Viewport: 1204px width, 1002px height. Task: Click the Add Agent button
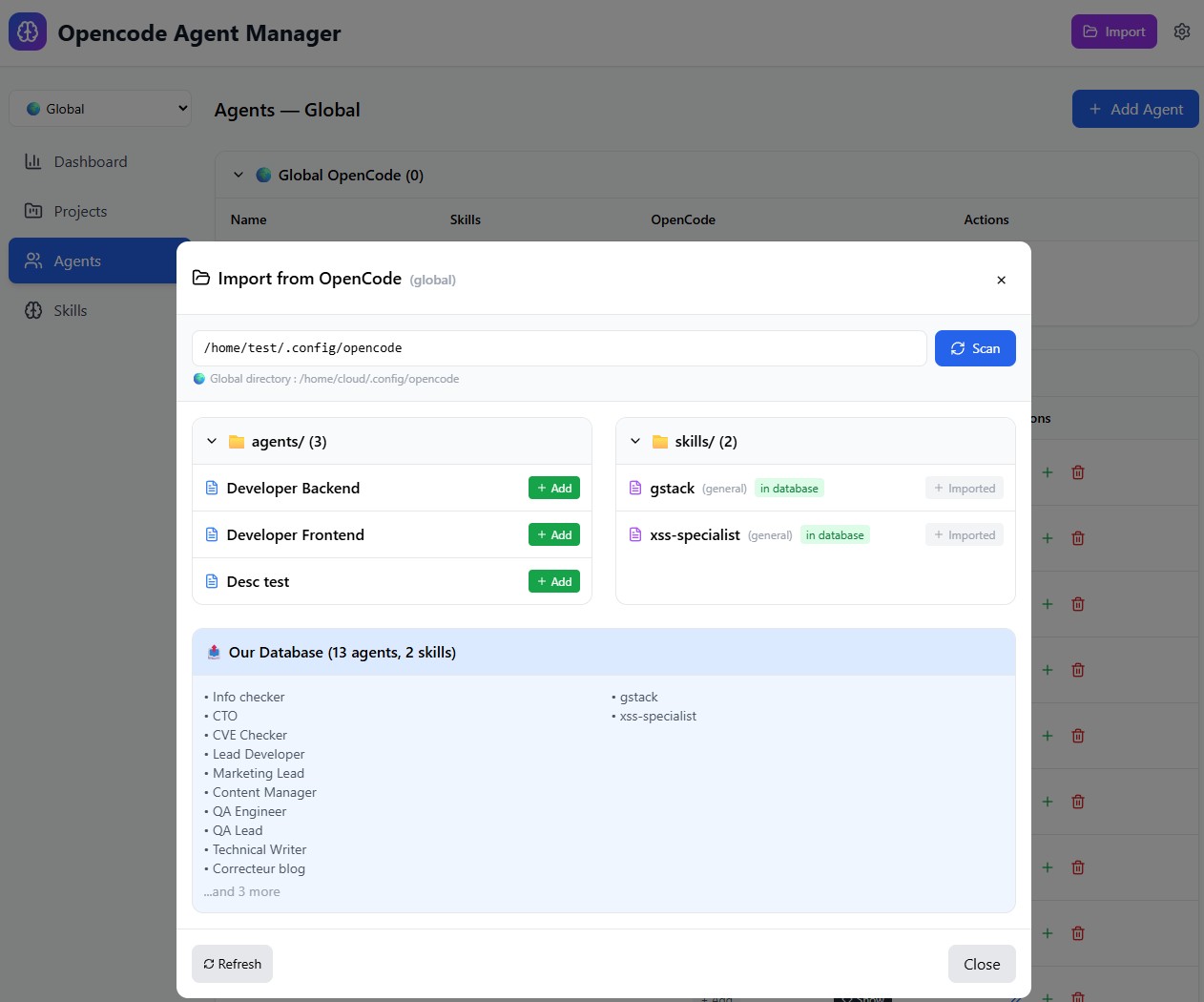1135,109
